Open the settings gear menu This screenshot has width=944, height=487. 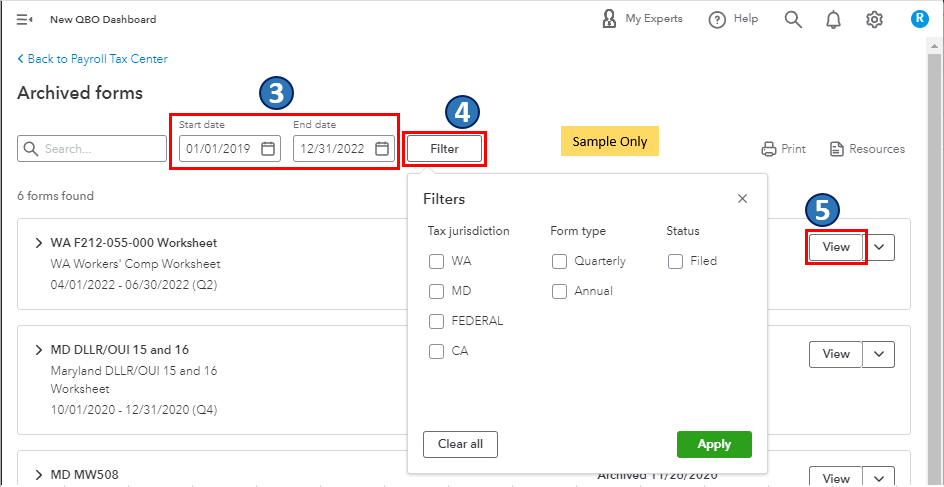[875, 20]
